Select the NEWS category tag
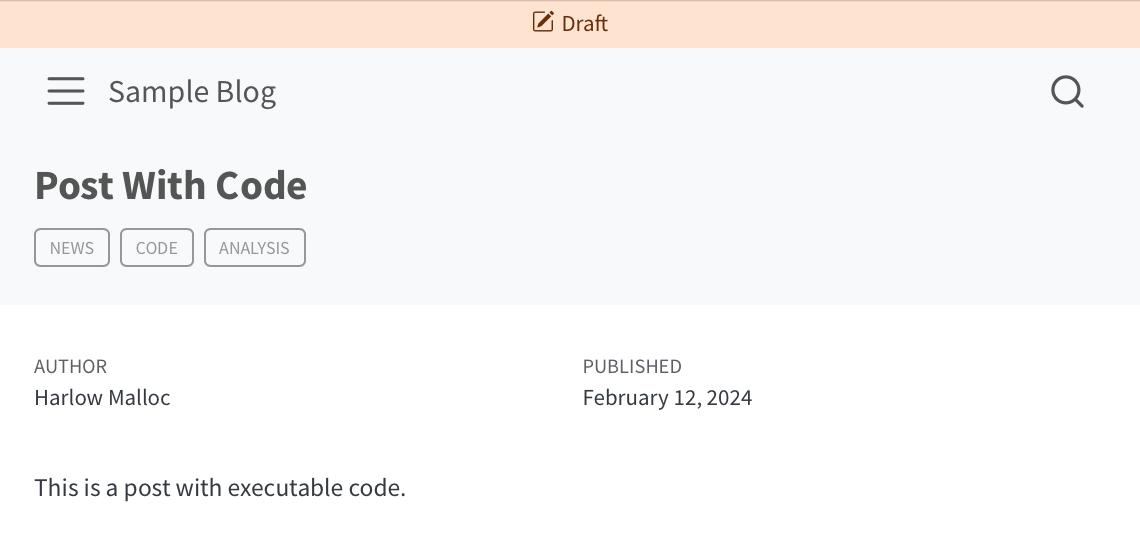 [72, 248]
